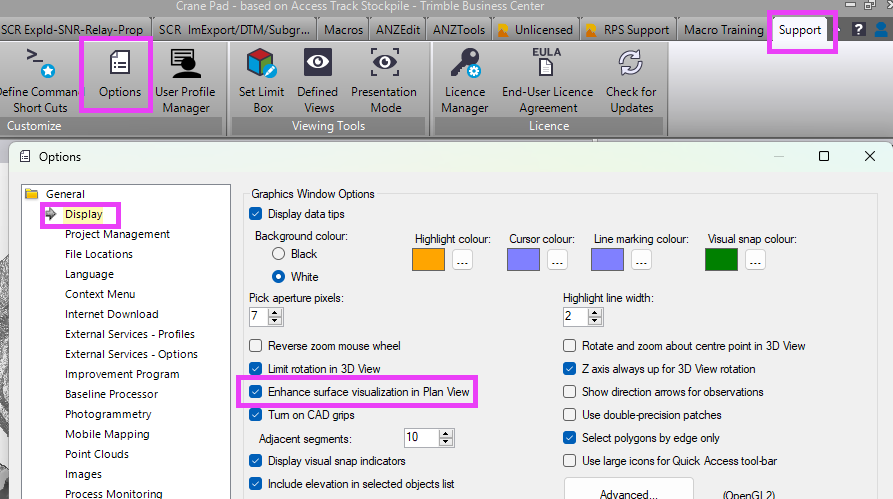Click the Cursor colour swatch
The image size is (893, 499).
click(523, 260)
